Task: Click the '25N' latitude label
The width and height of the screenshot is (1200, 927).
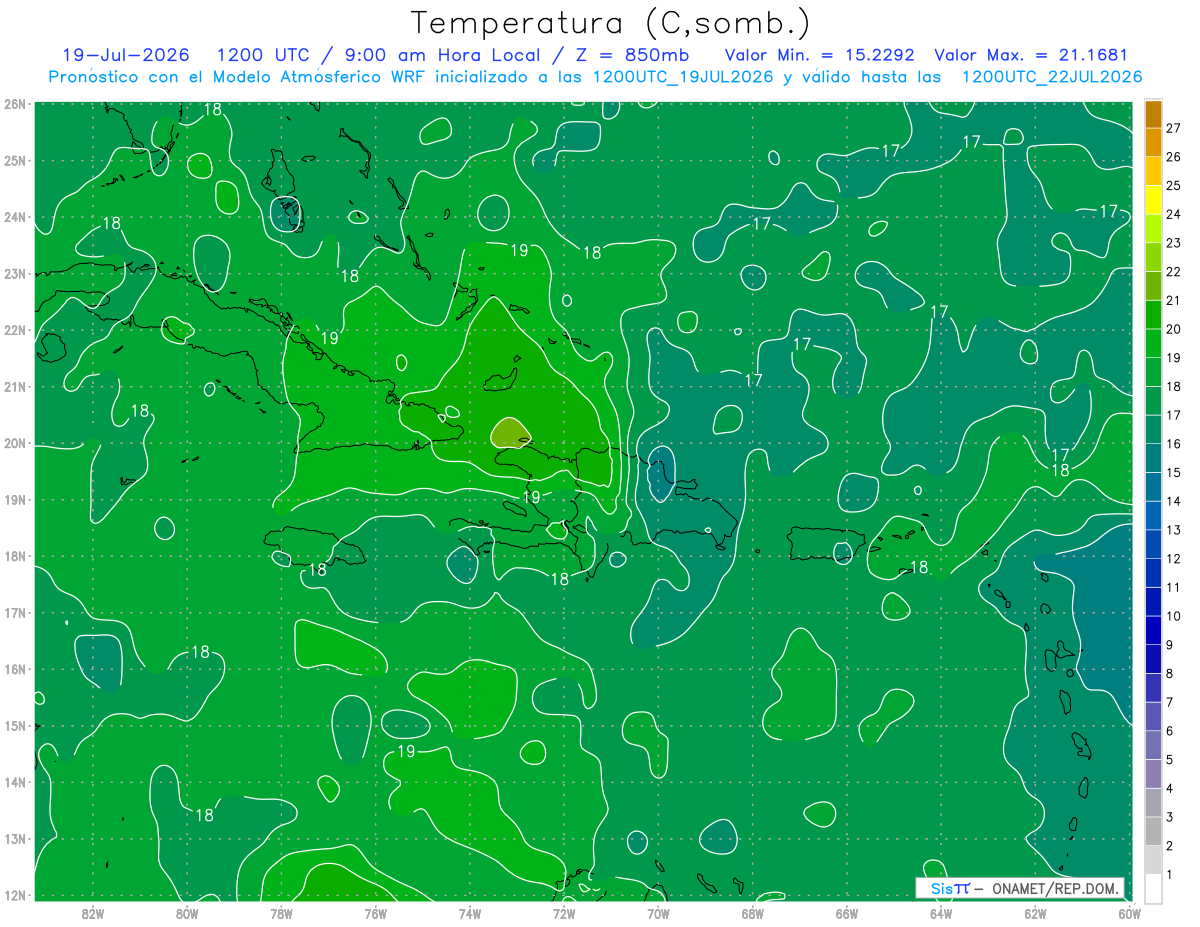Action: tap(15, 160)
